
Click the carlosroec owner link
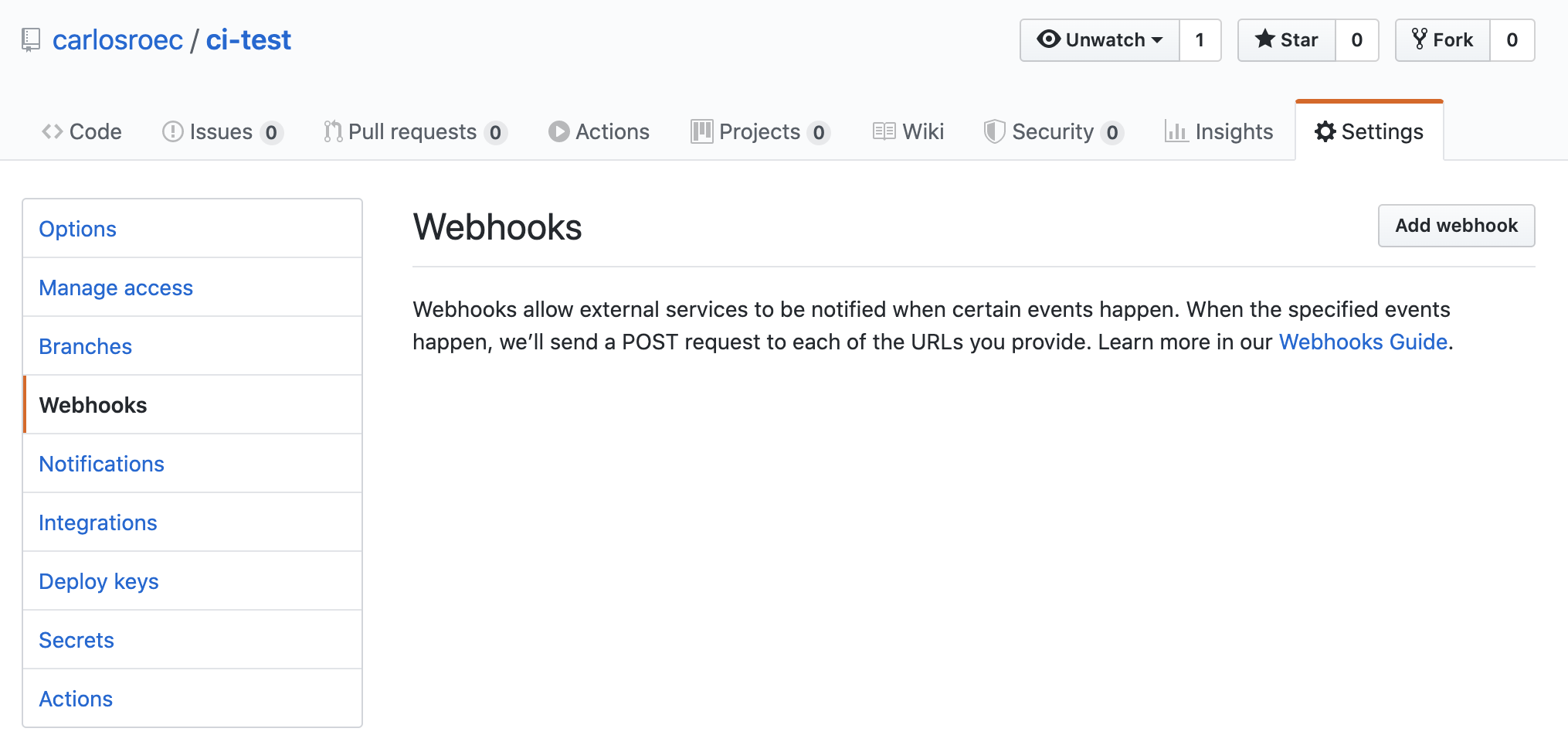117,40
